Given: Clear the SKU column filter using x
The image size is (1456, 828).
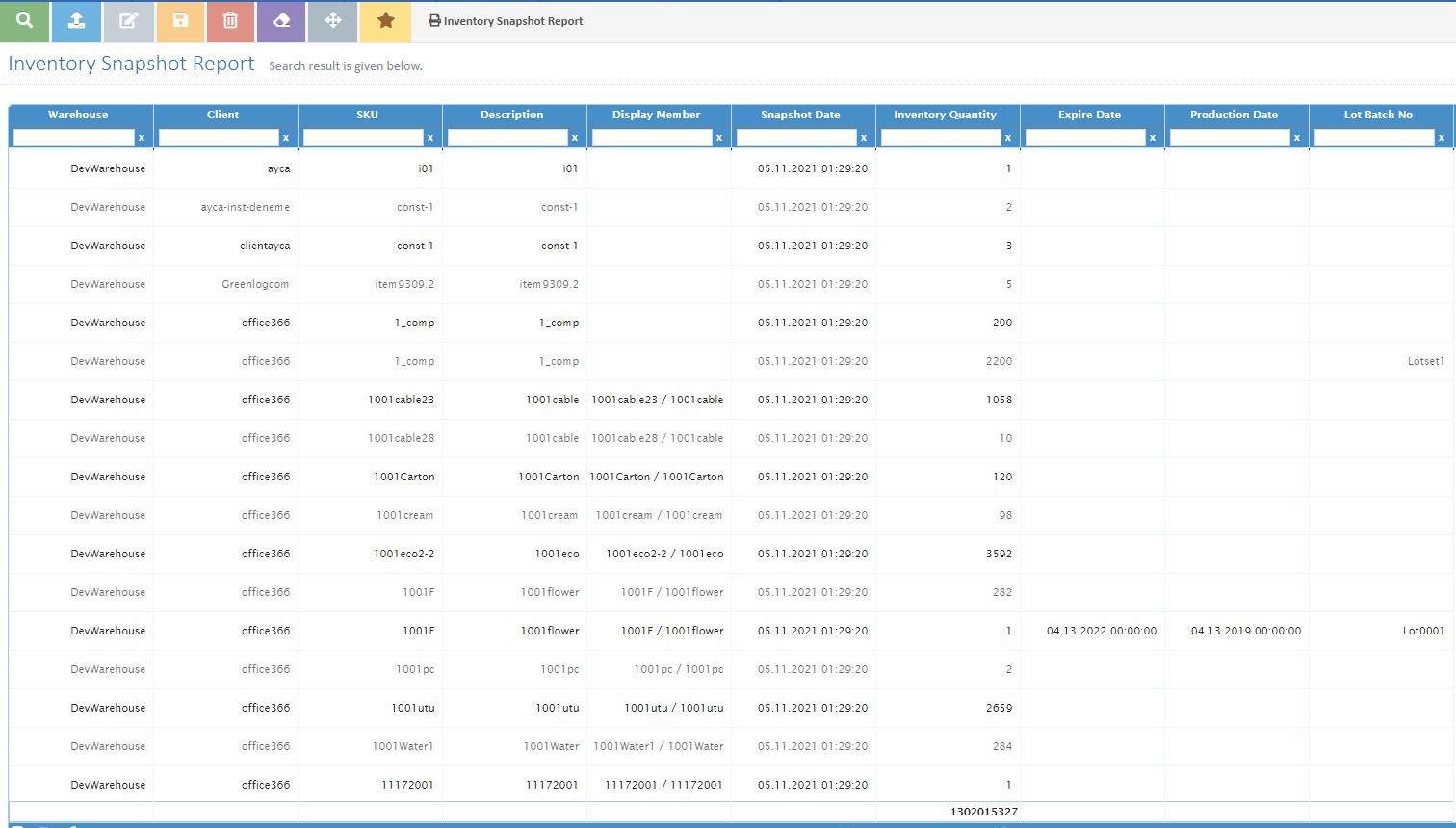Looking at the screenshot, I should click(430, 138).
